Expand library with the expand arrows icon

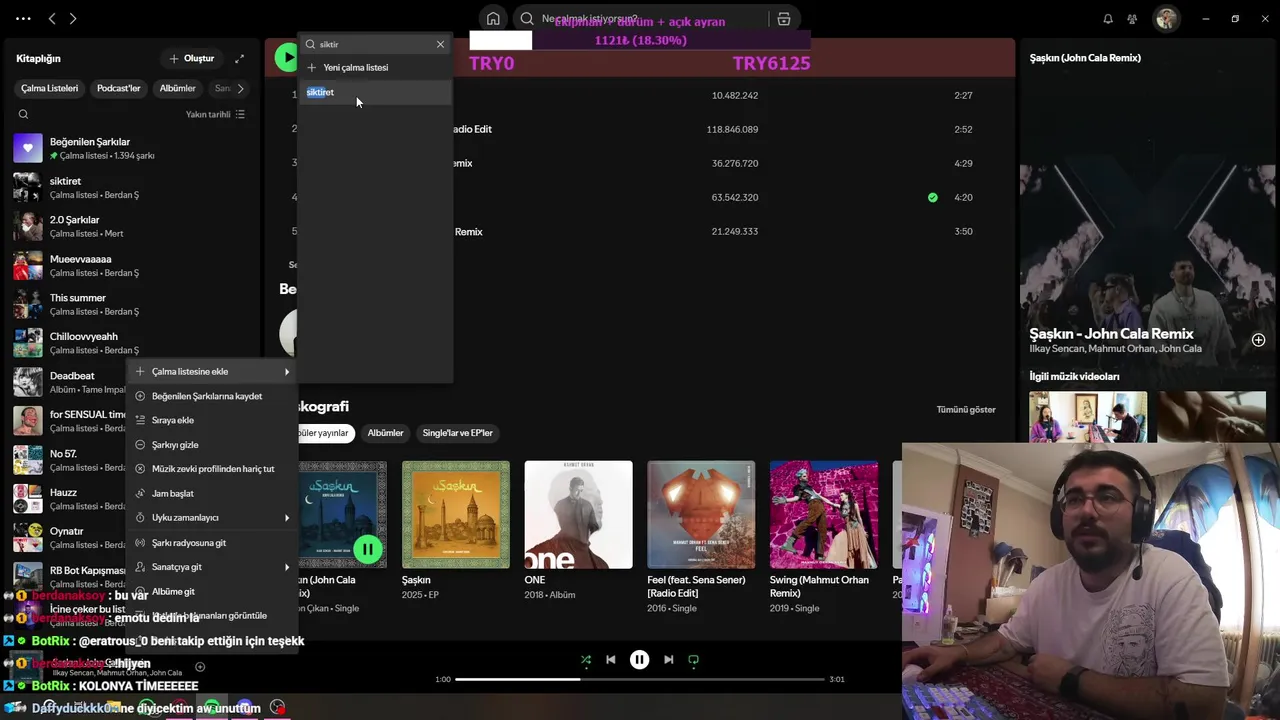coord(239,59)
